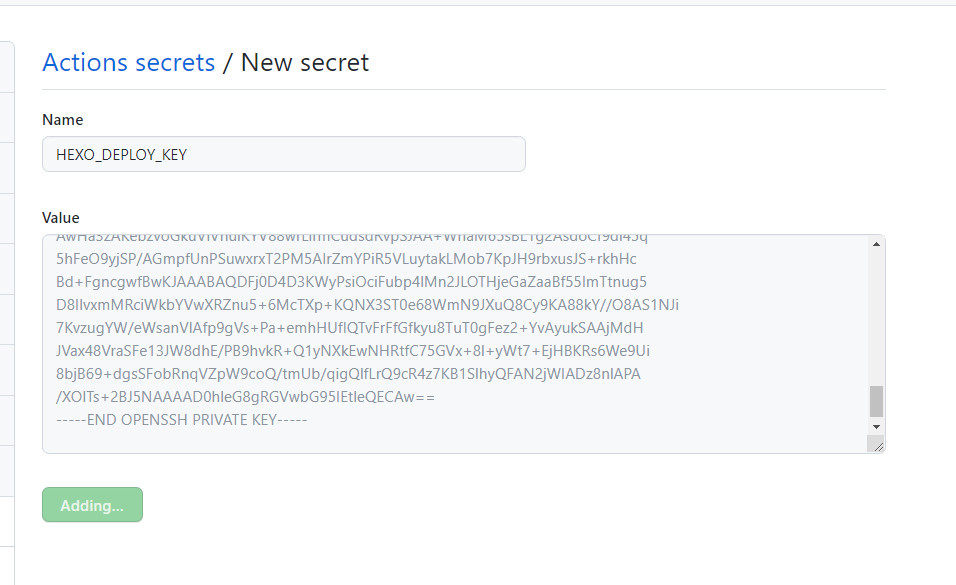Click the scrollbar thumb of the Value box
This screenshot has height=585, width=956.
(877, 400)
